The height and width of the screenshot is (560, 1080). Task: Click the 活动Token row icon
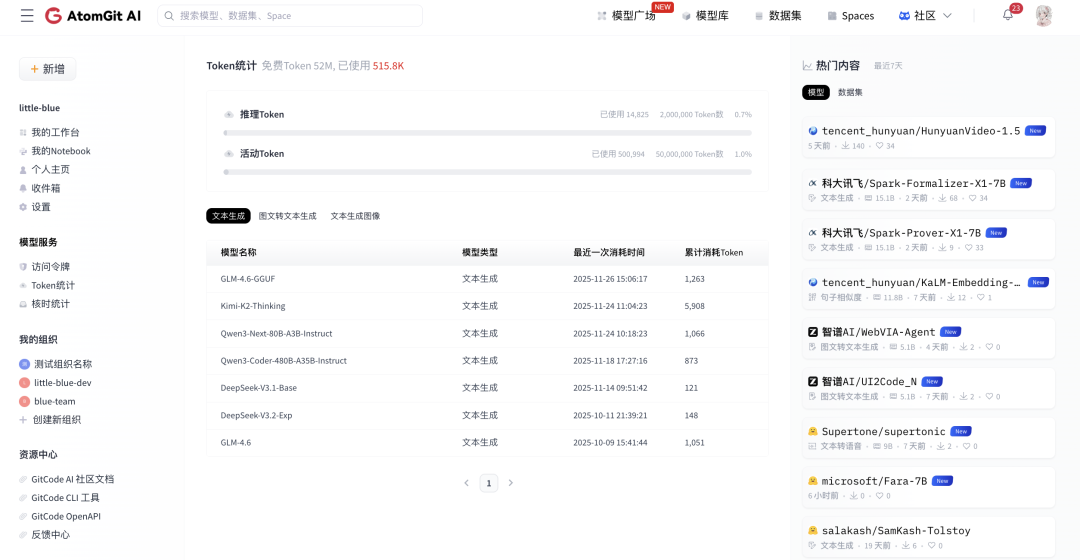(x=229, y=154)
